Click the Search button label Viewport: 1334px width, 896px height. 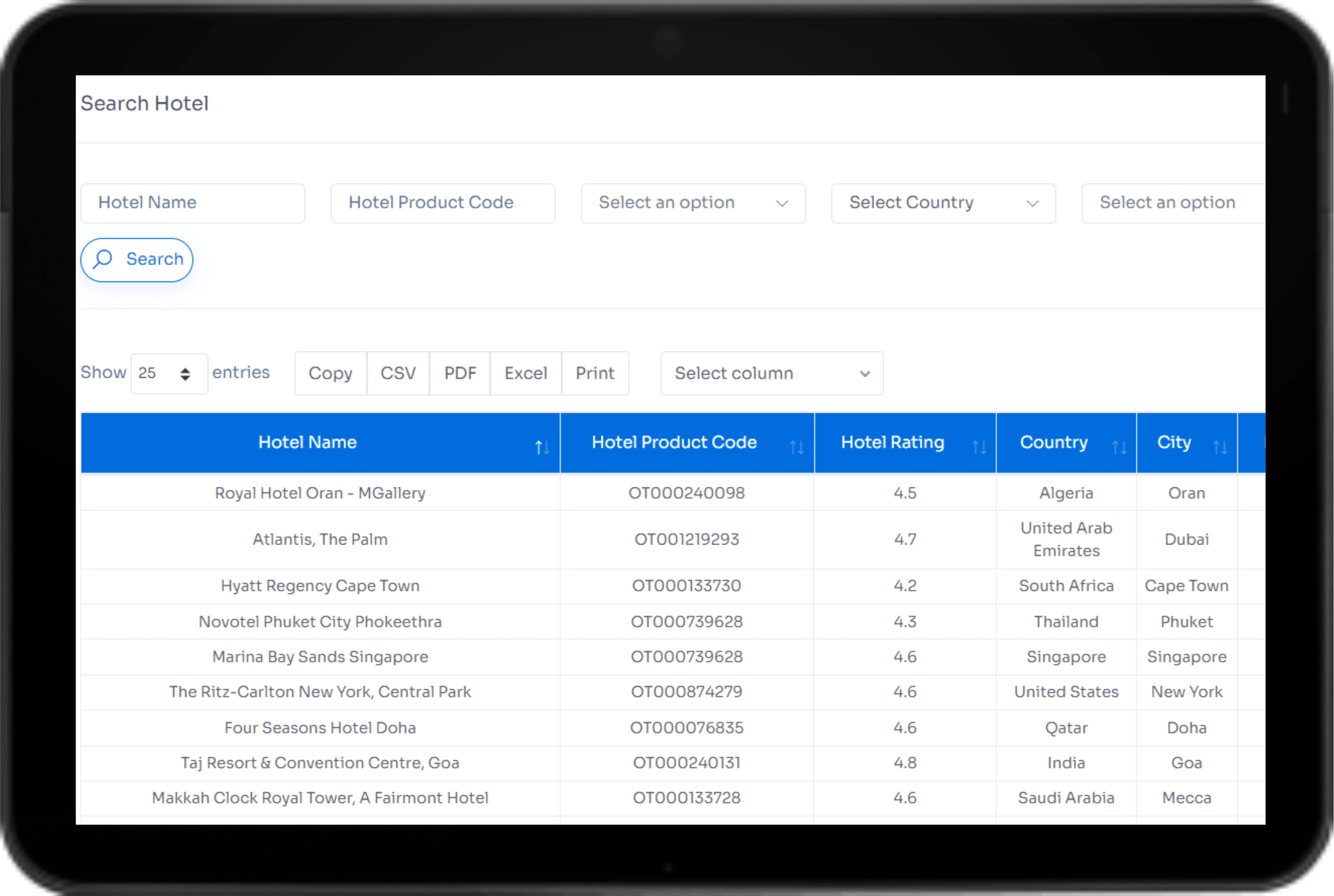pyautogui.click(x=155, y=259)
